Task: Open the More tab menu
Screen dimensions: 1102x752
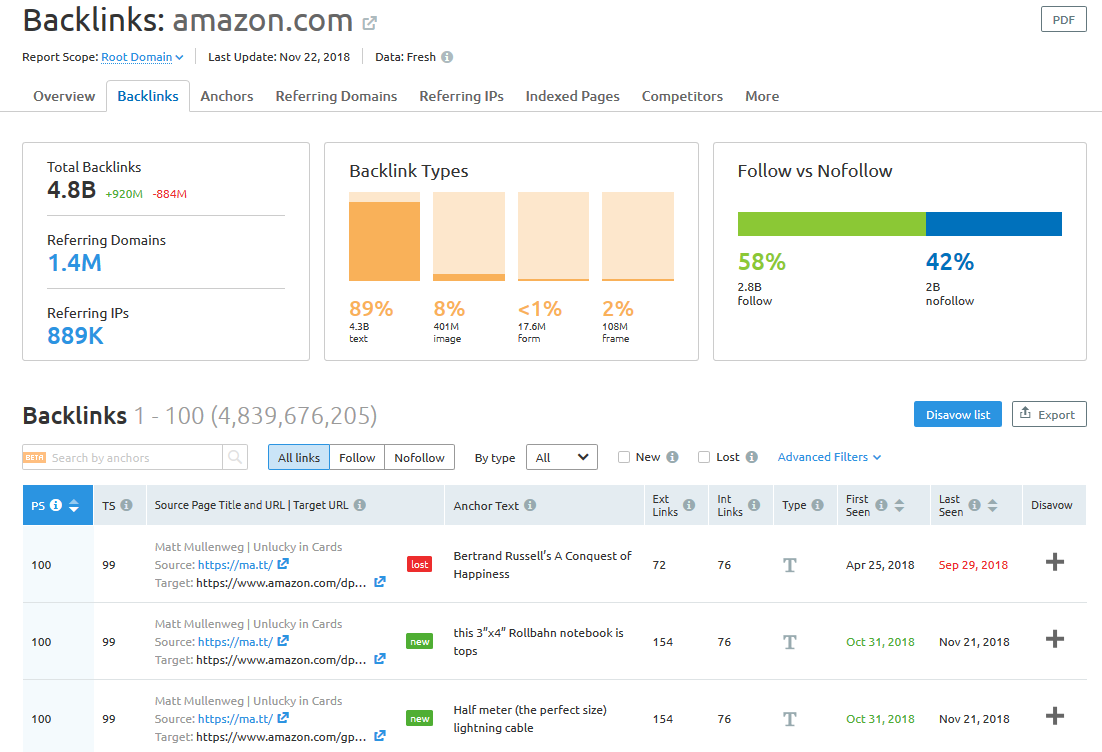Action: pyautogui.click(x=762, y=96)
